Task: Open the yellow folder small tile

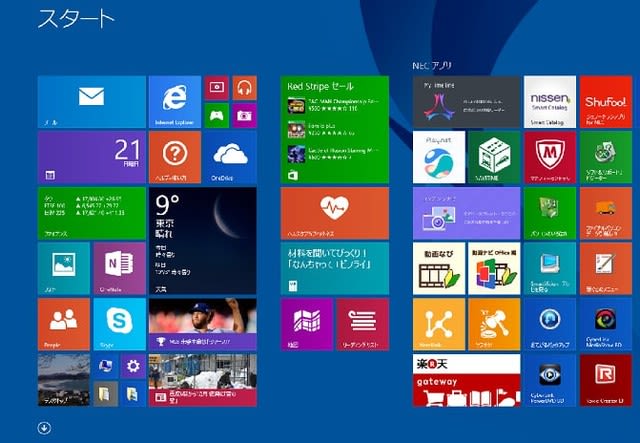Action: [x=105, y=394]
